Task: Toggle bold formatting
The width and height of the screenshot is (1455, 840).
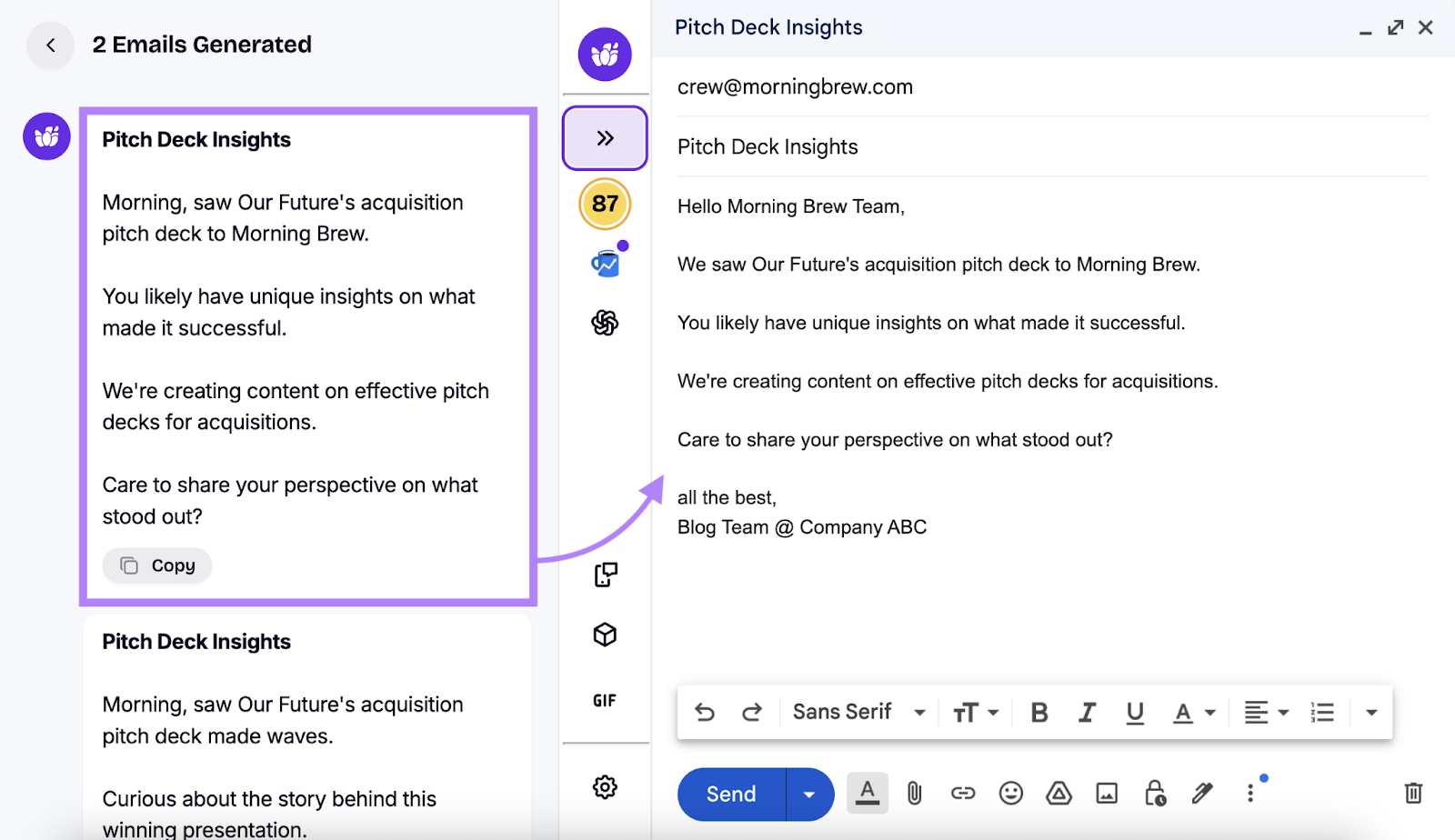Action: tap(1039, 712)
